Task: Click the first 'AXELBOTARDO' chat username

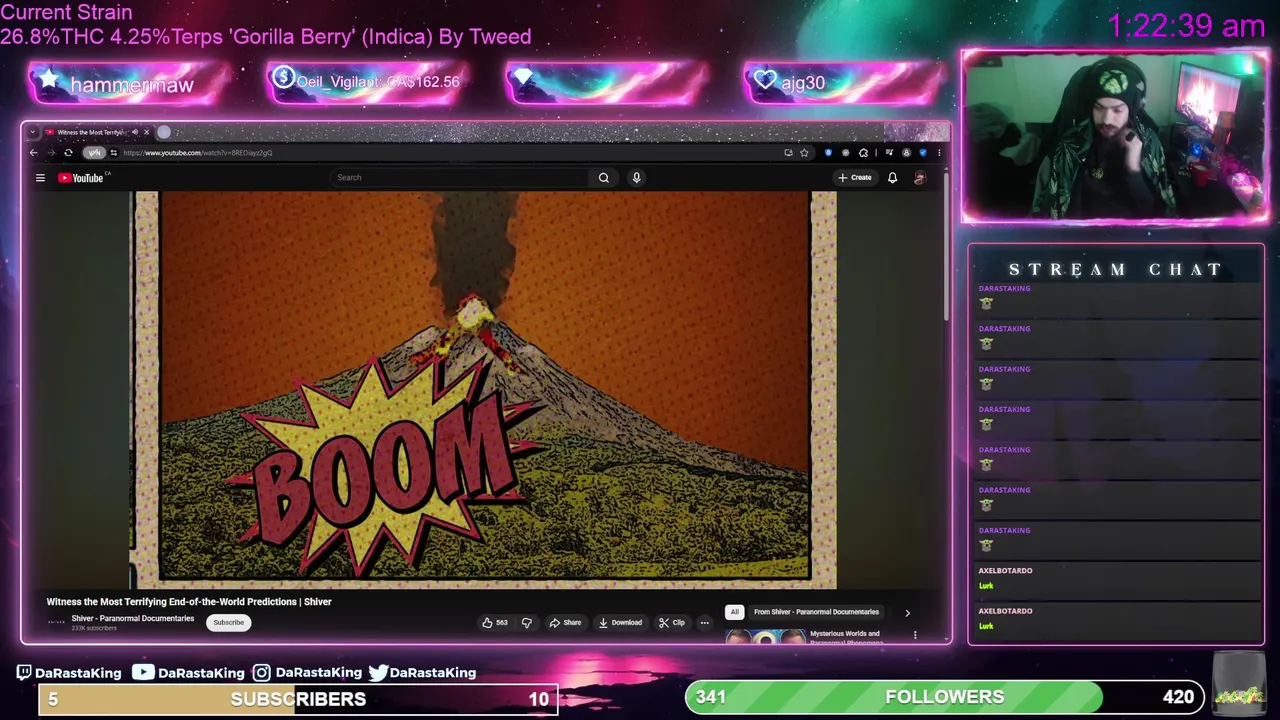Action: click(1005, 570)
